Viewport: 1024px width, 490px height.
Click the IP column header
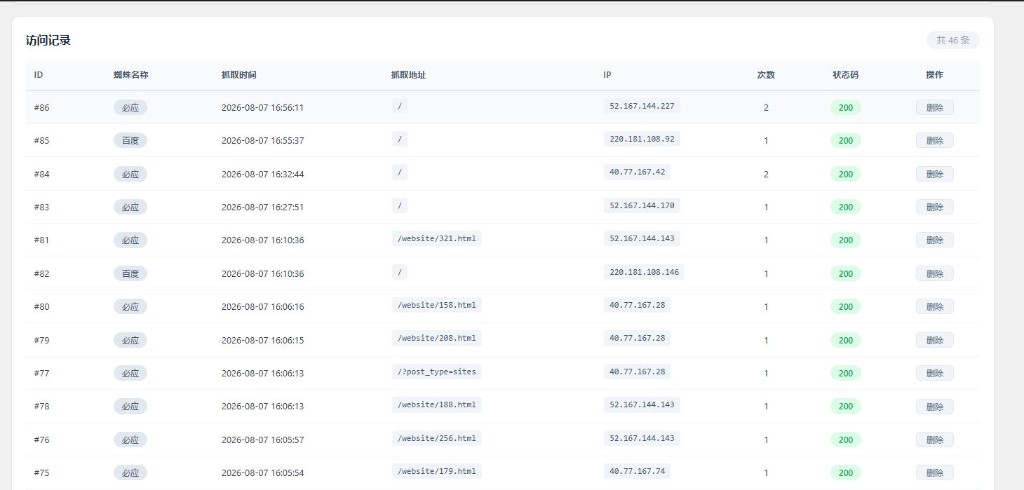tap(607, 75)
